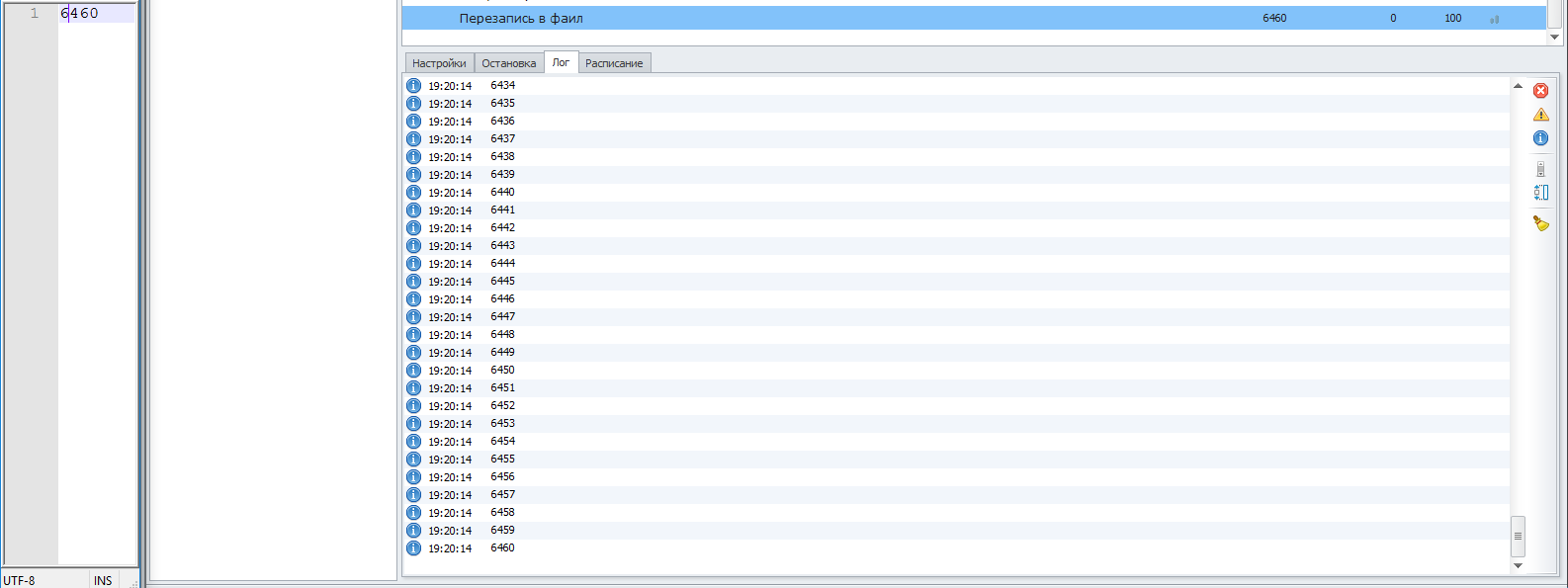Toggle the yellow warning messages filter icon
Image resolution: width=1568 pixels, height=588 pixels.
[1540, 115]
